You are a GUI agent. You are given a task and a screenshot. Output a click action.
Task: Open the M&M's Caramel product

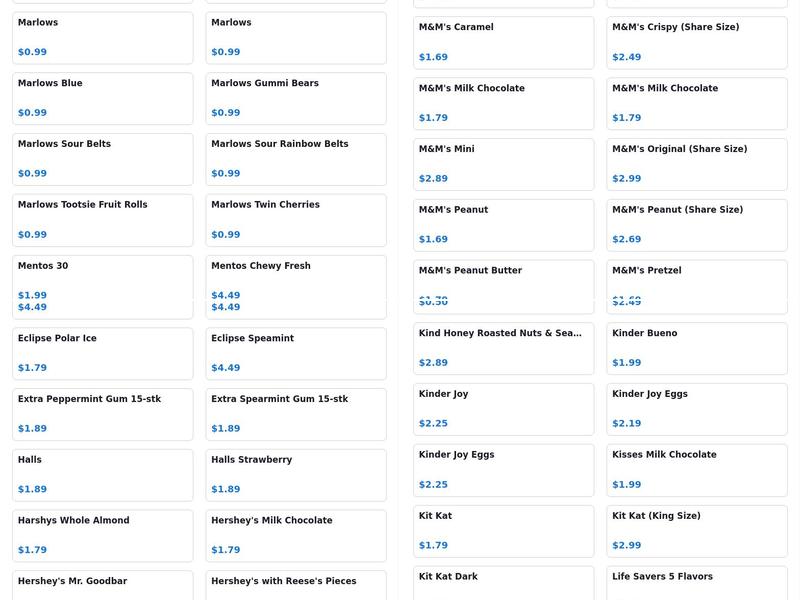503,42
